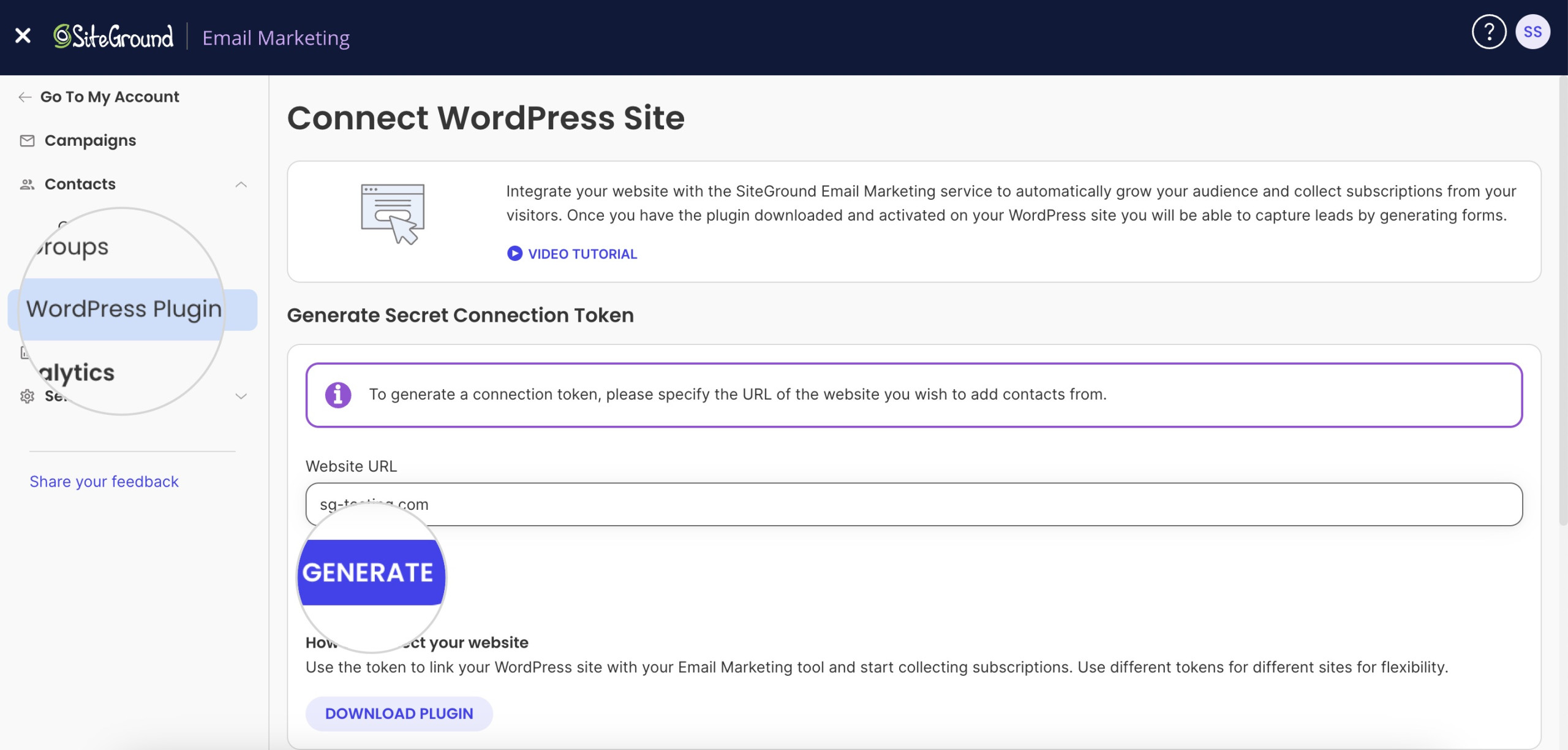The width and height of the screenshot is (1568, 750).
Task: Click the Website URL label
Action: coord(351,466)
